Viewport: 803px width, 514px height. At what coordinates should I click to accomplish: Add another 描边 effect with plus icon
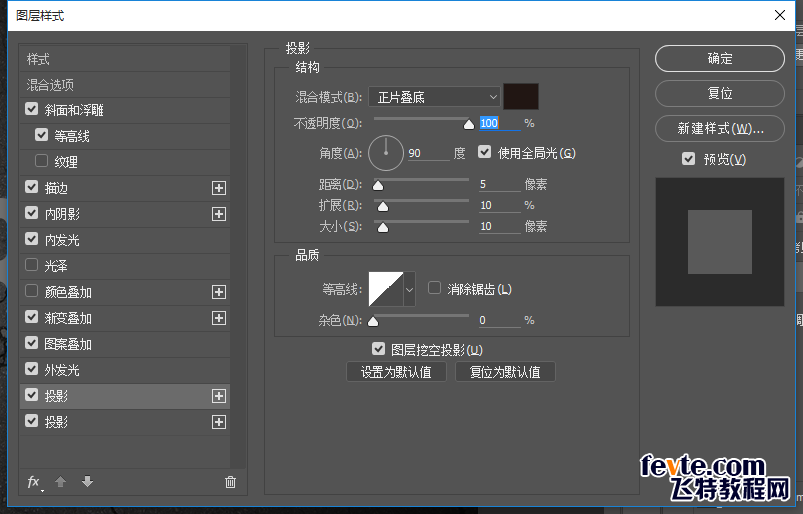click(219, 188)
